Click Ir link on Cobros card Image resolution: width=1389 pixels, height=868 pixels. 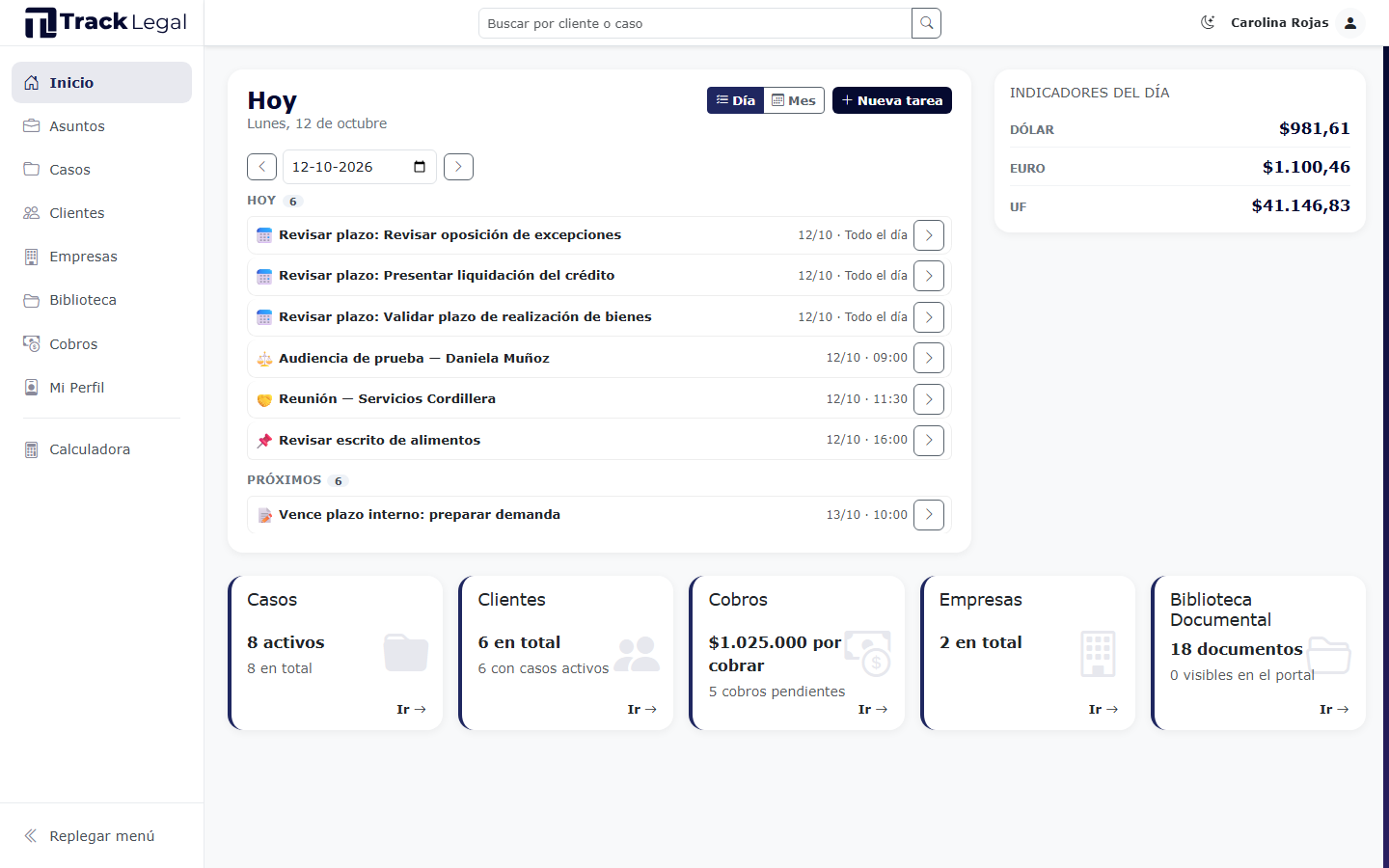(873, 709)
